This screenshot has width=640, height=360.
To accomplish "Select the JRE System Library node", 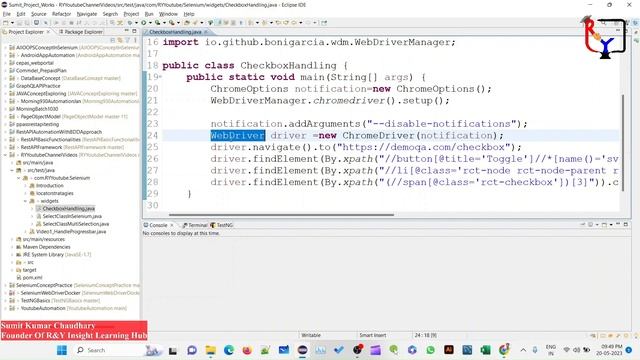I will point(56,254).
